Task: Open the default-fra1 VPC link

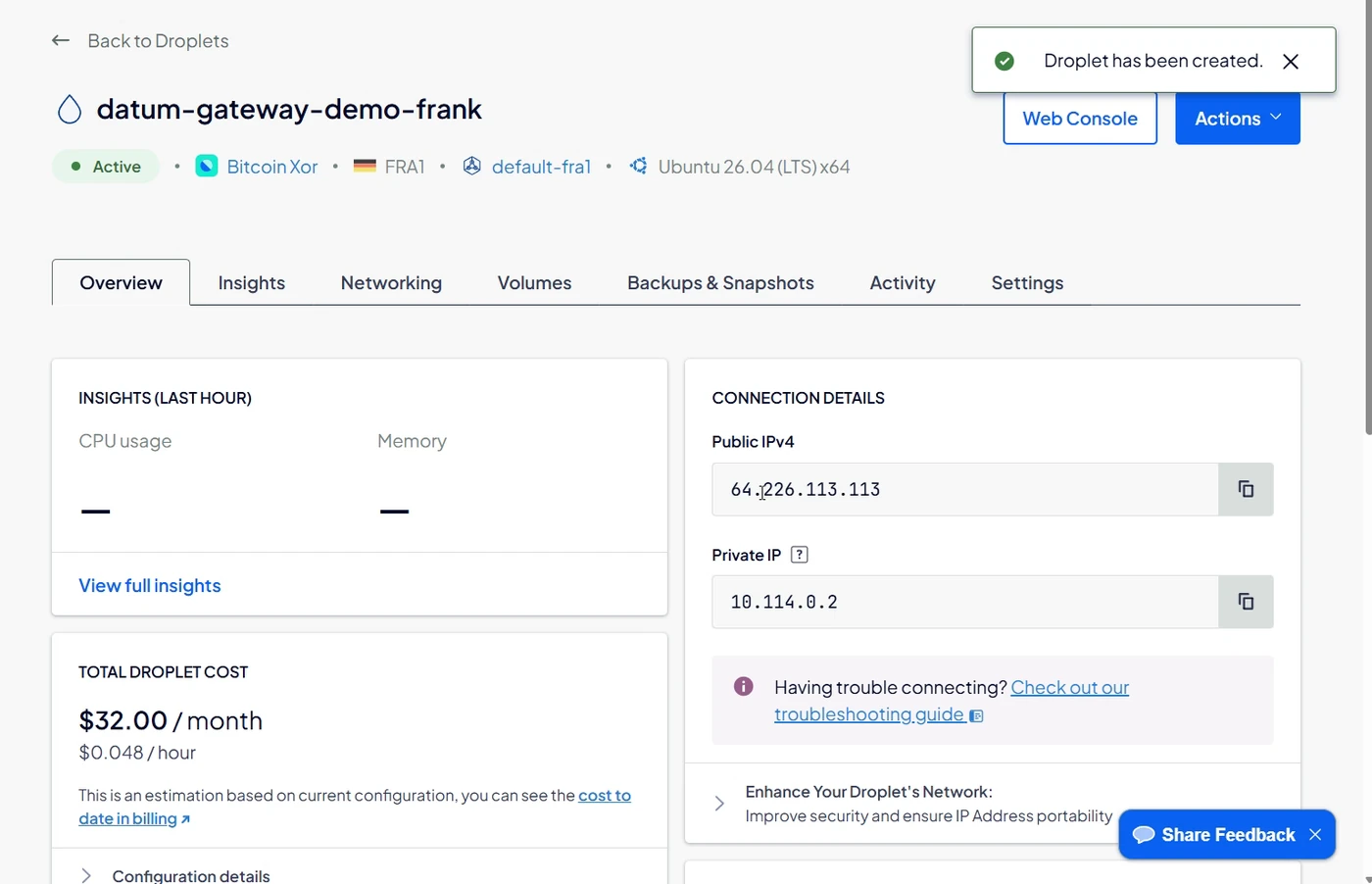Action: point(541,167)
